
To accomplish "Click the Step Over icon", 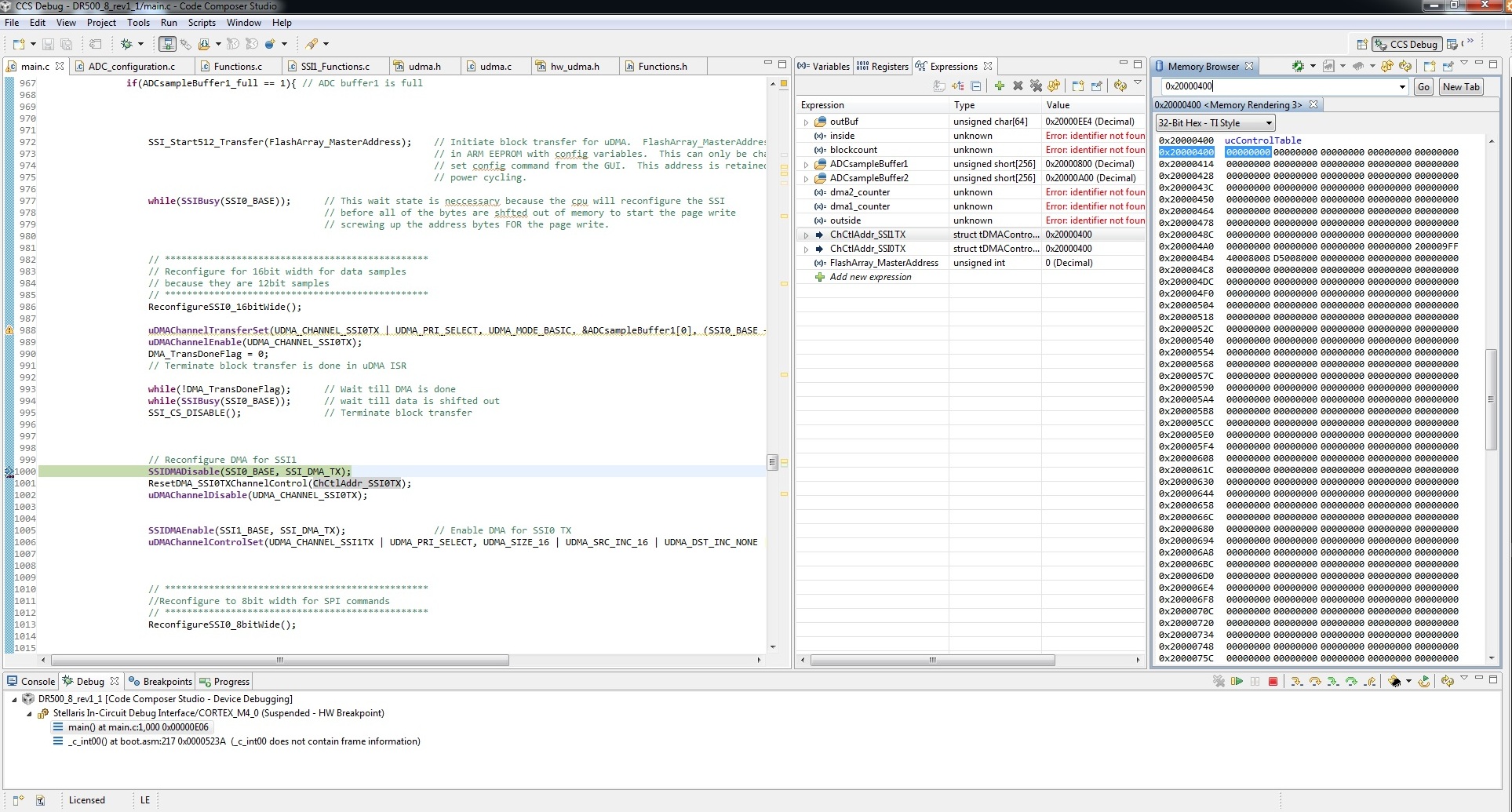I will 1315,682.
